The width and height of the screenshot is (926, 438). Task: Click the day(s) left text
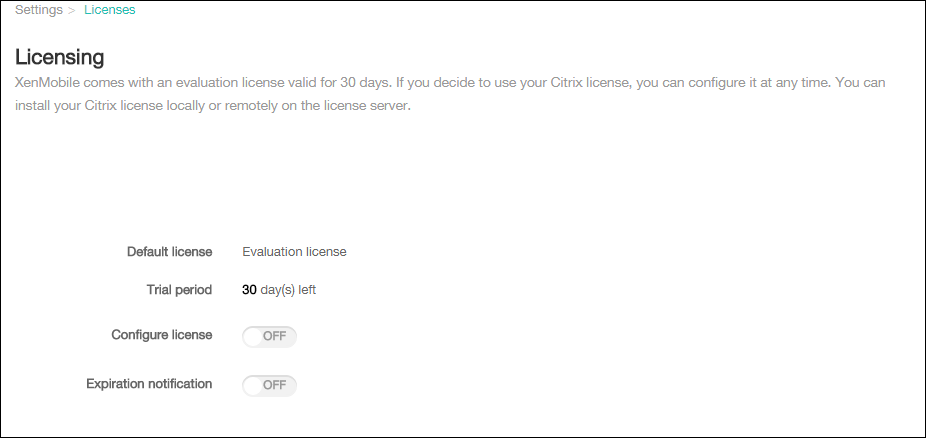click(288, 290)
